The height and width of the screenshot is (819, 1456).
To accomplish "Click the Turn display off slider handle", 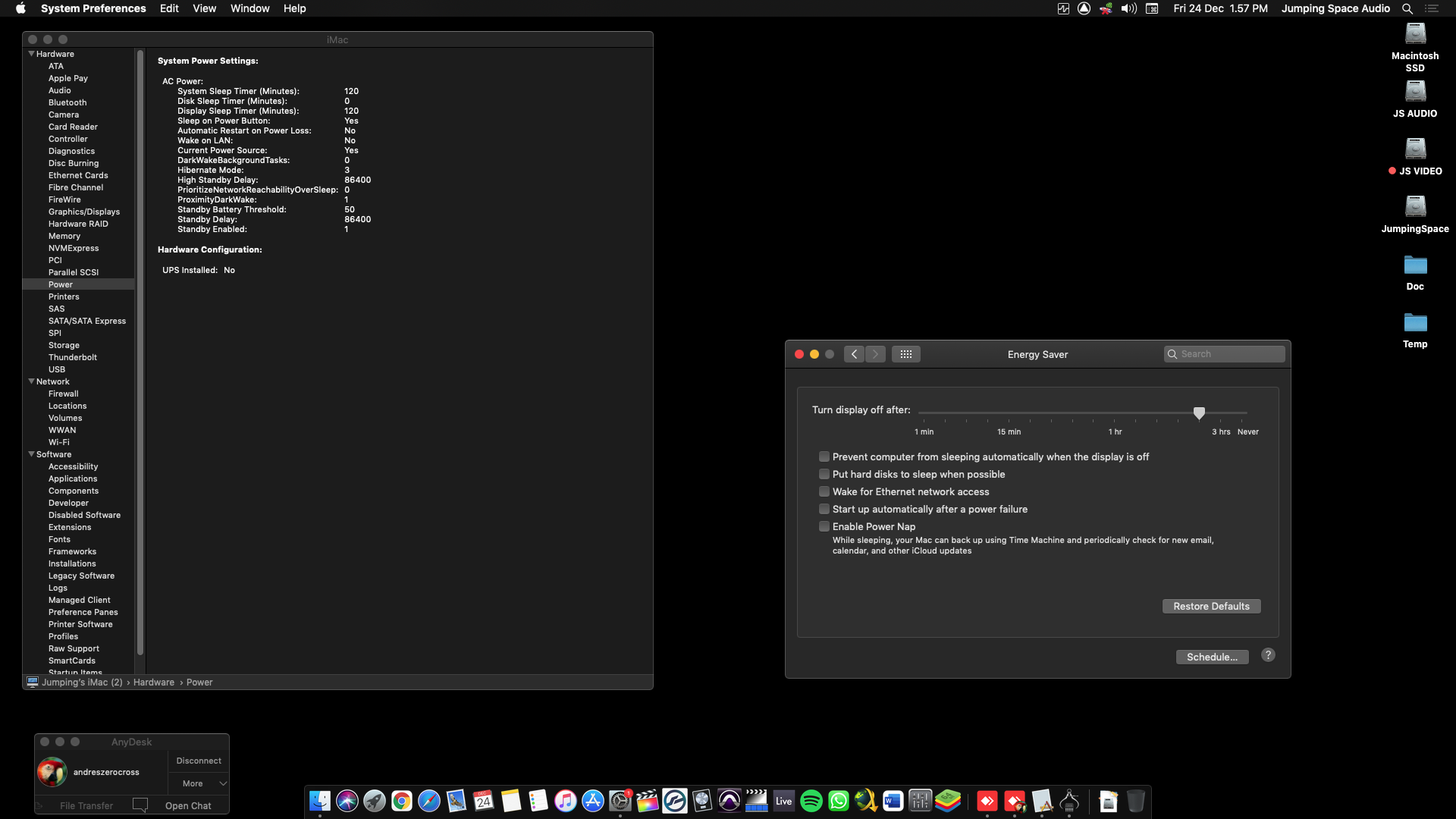I will tap(1199, 413).
